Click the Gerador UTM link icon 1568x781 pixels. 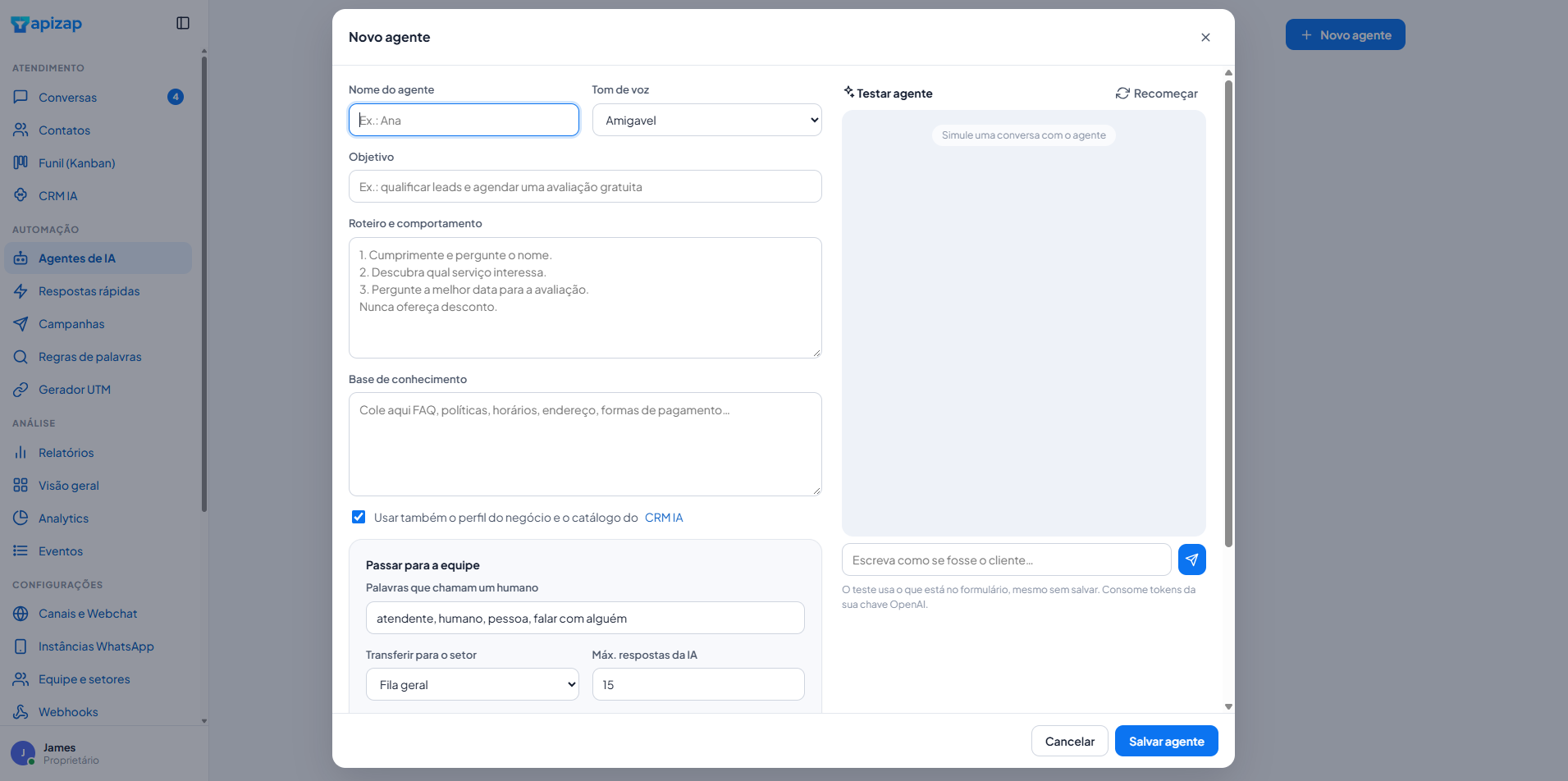click(x=21, y=389)
